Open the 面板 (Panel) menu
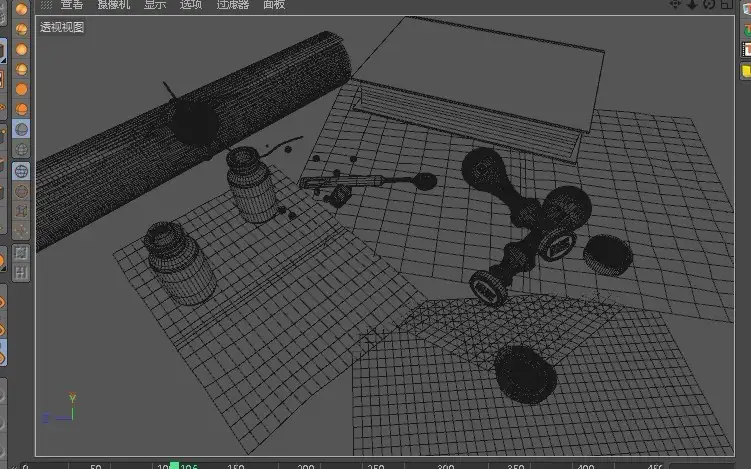751x469 pixels. 274,5
